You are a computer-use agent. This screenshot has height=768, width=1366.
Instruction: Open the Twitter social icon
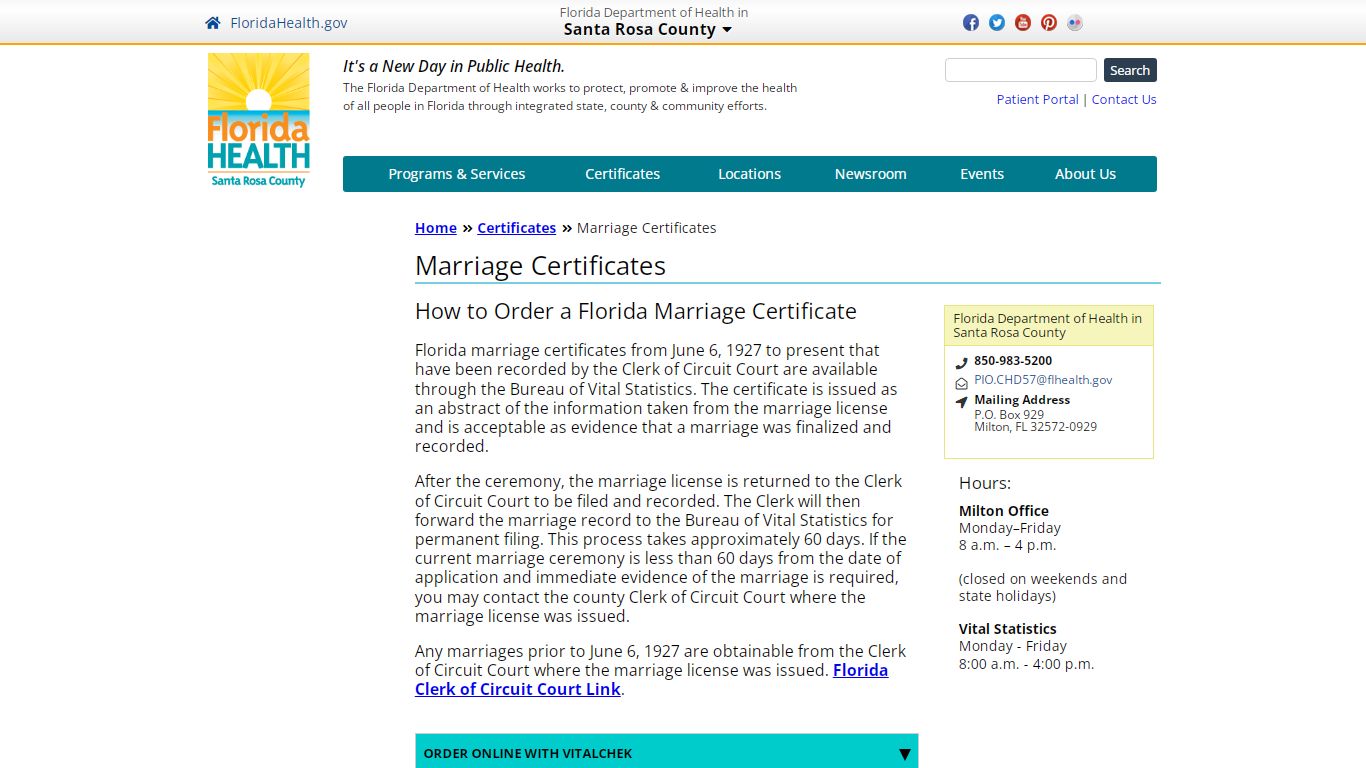pos(997,23)
